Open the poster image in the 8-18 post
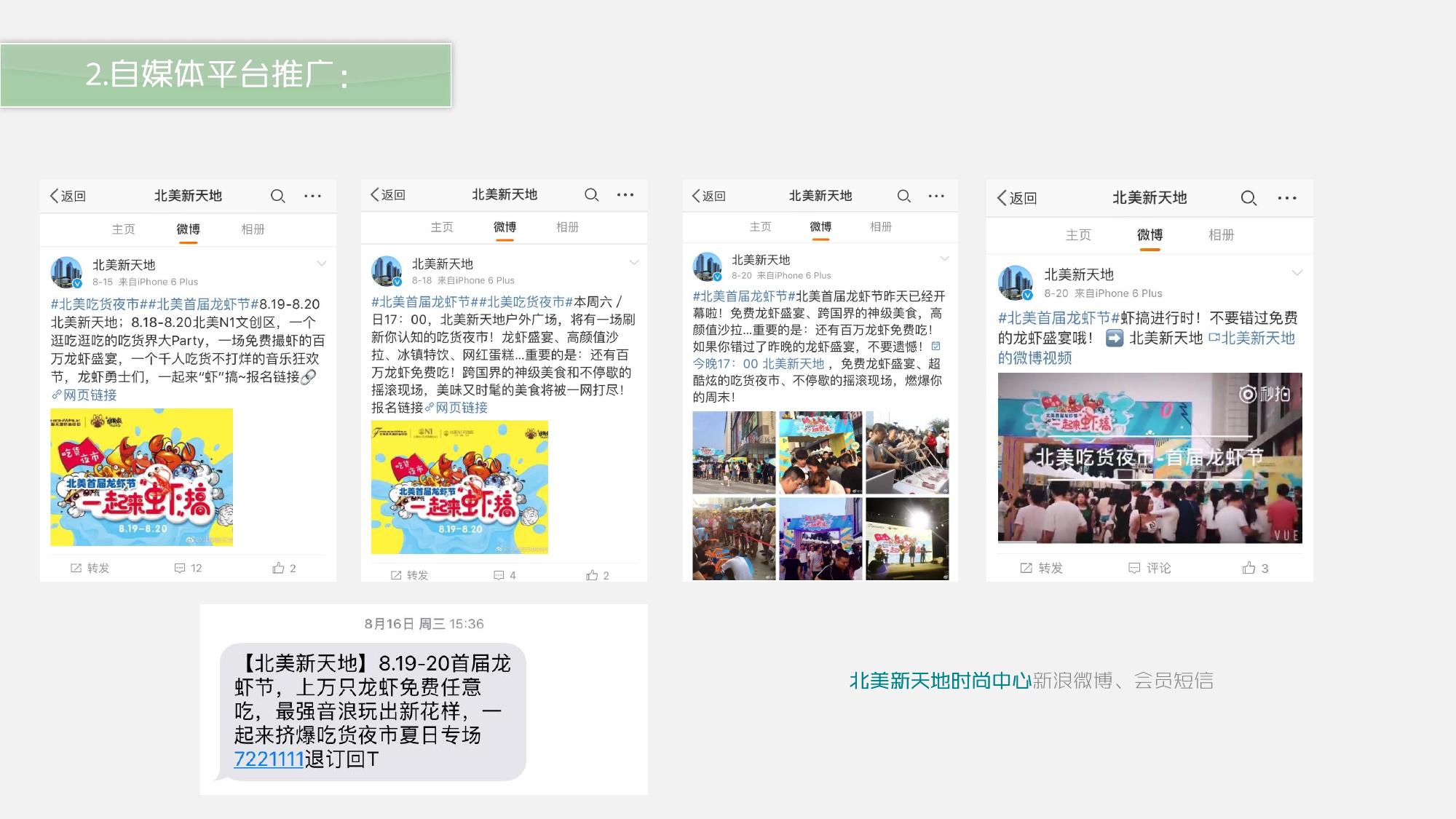 (x=459, y=487)
